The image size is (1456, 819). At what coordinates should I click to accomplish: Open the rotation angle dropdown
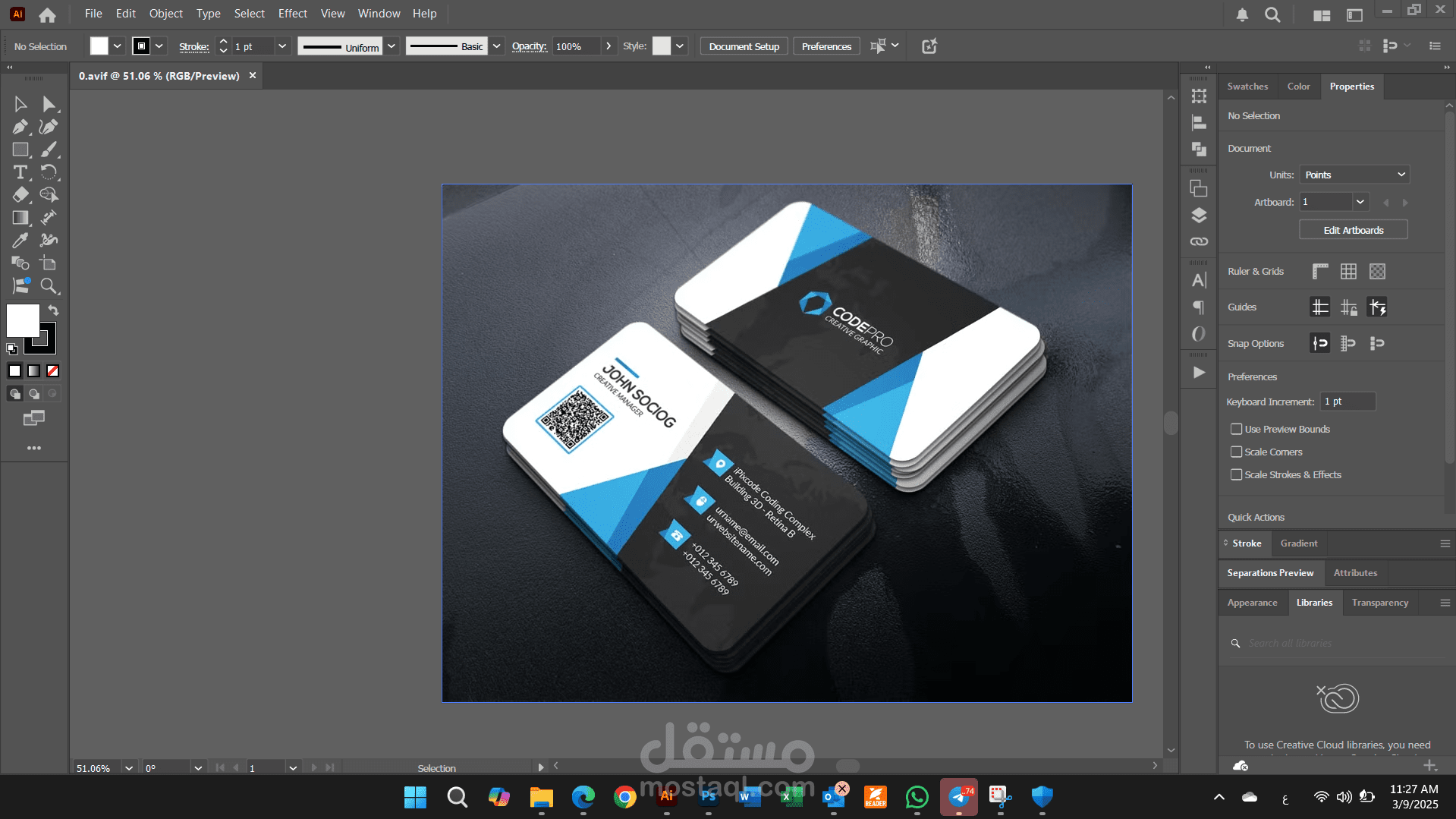[198, 768]
